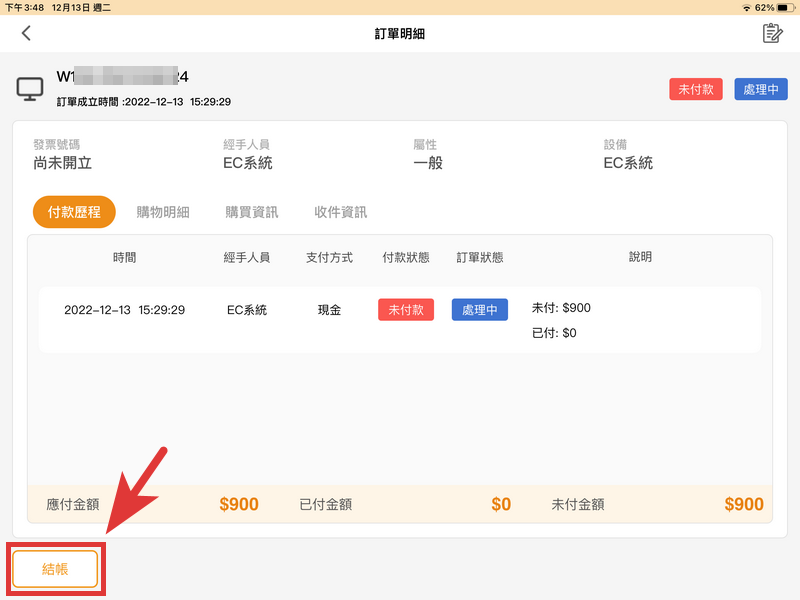
Task: Click the 結帳 checkout button
Action: (x=55, y=568)
